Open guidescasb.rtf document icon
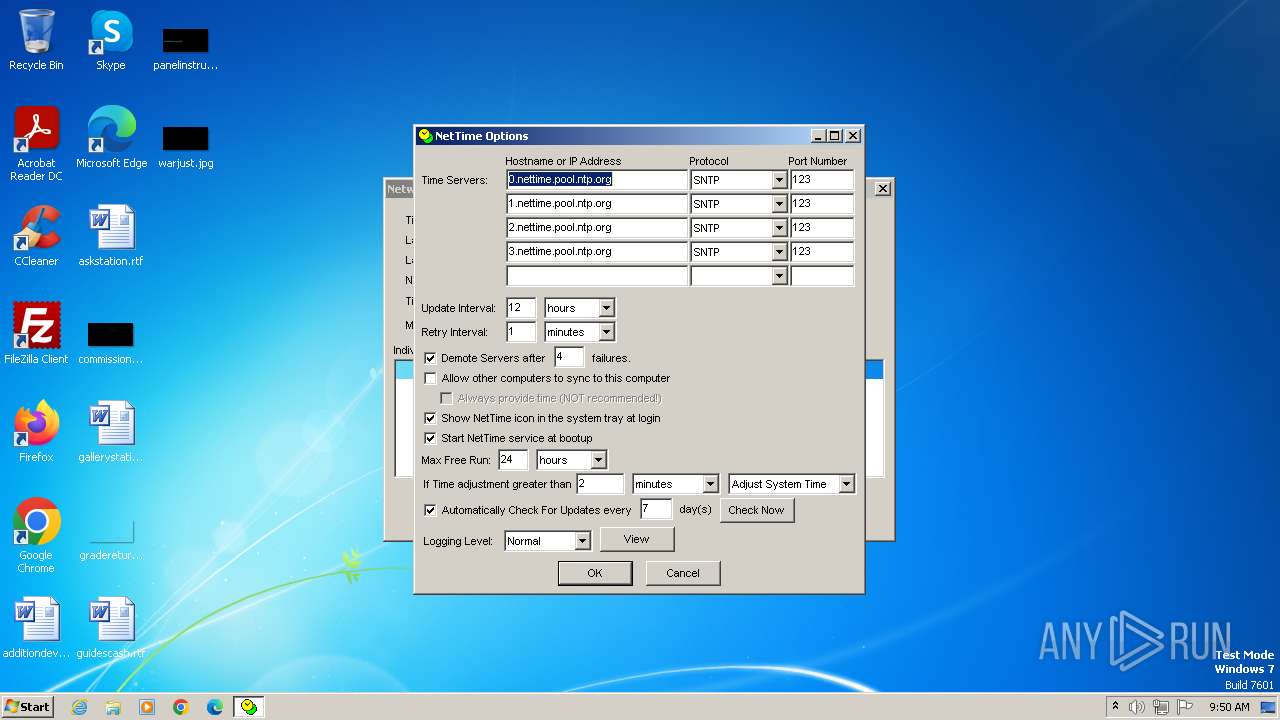The height and width of the screenshot is (720, 1280). (111, 628)
